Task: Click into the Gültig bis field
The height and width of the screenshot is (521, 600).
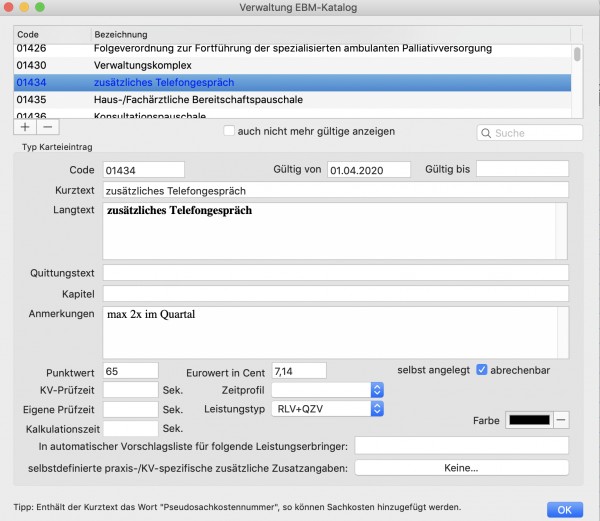Action: (x=522, y=169)
